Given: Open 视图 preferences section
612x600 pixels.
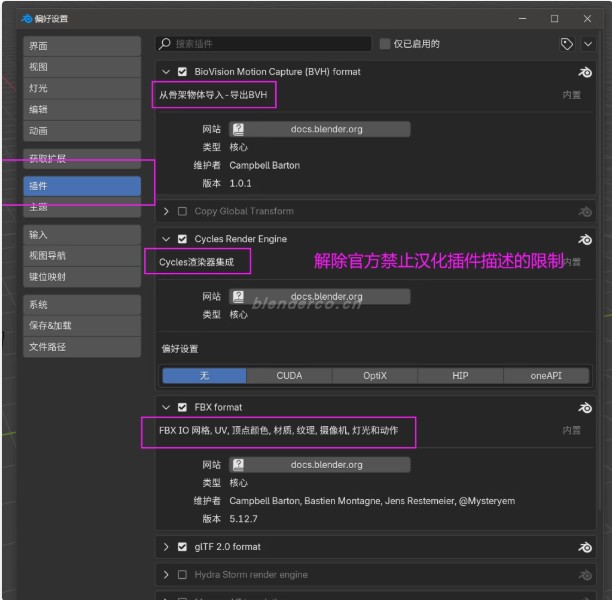Looking at the screenshot, I should (x=82, y=67).
